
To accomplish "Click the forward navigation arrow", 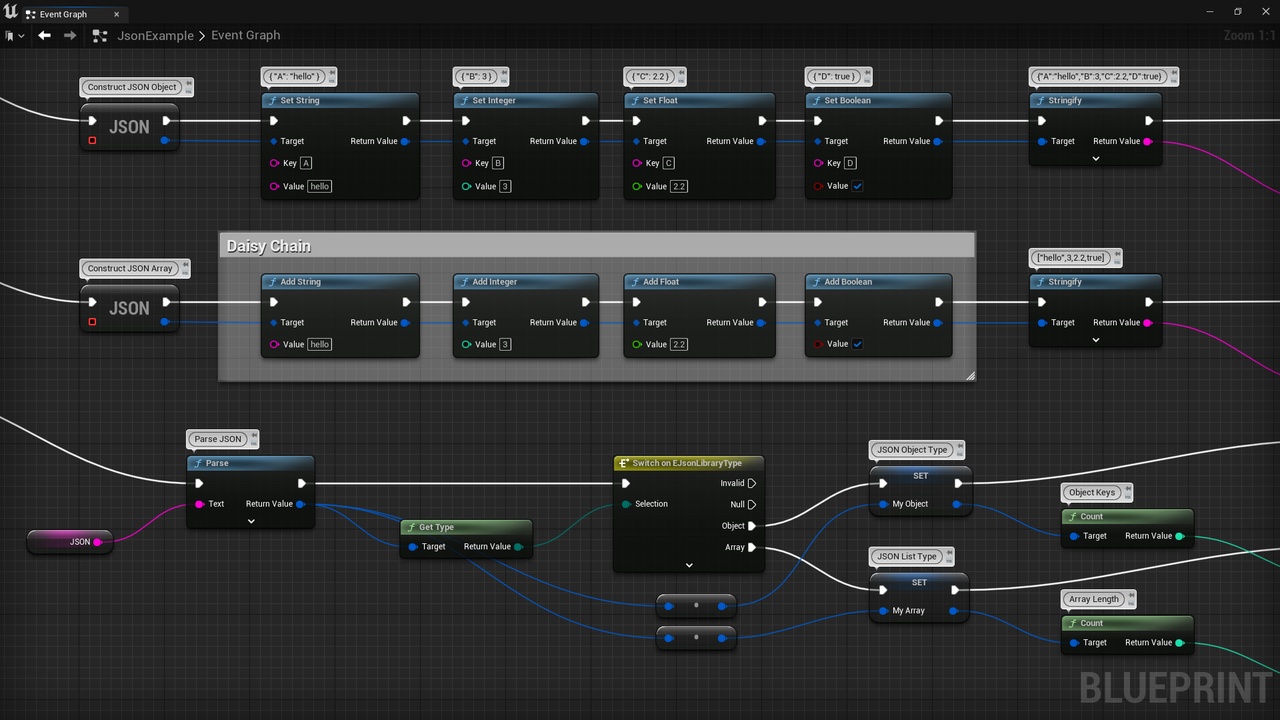I will (x=70, y=35).
